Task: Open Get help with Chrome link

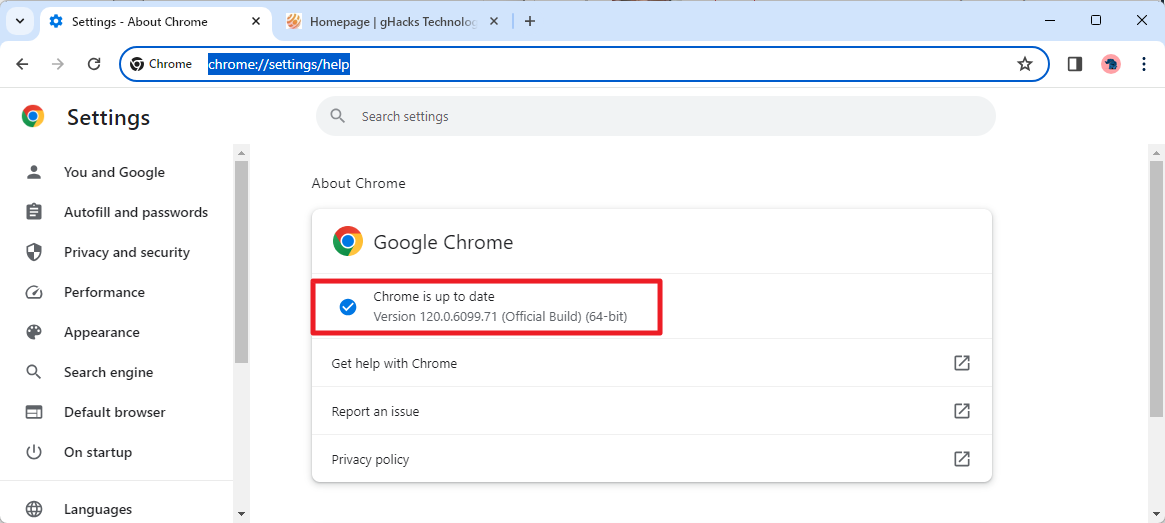Action: [652, 363]
